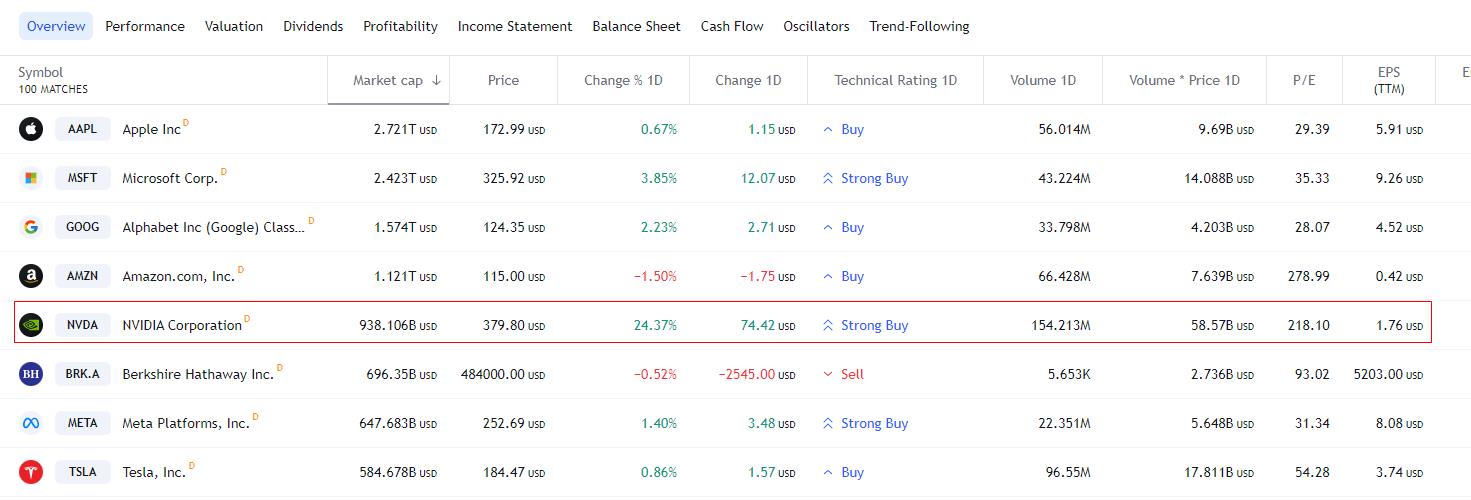
Task: Open the Cash Flow tab
Action: (x=732, y=26)
